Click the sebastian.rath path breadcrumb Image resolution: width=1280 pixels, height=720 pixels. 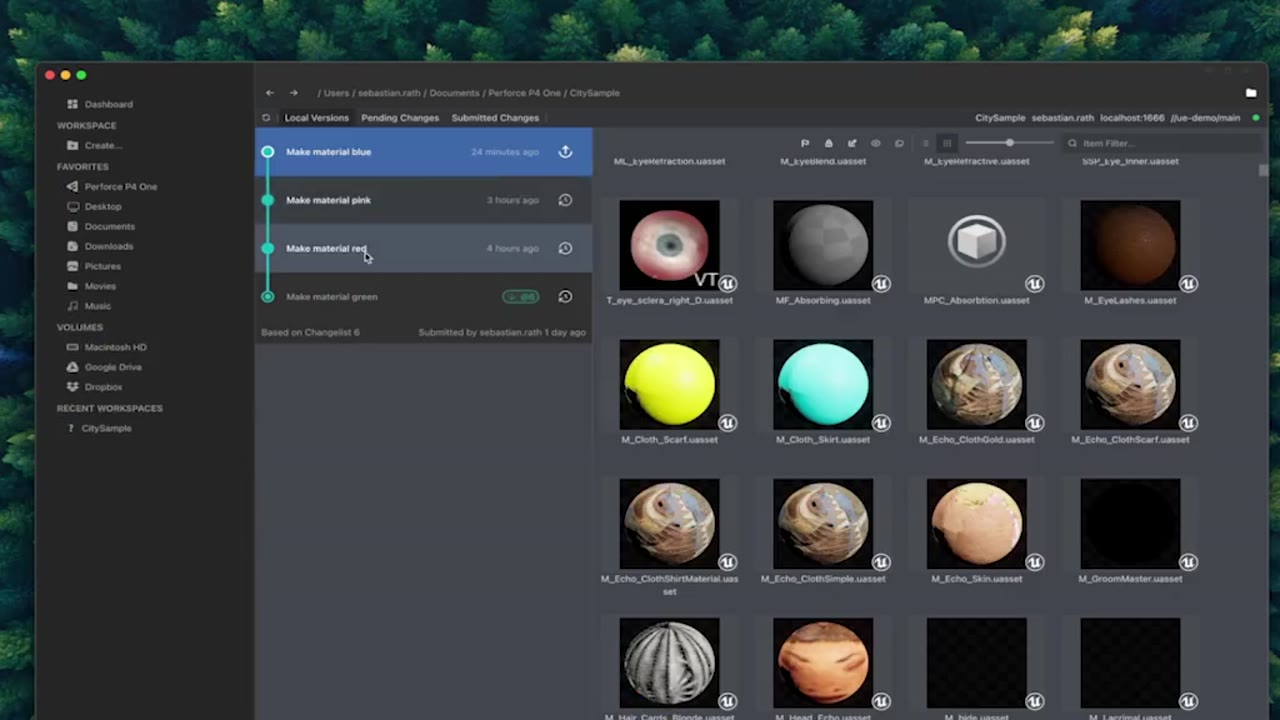point(389,93)
